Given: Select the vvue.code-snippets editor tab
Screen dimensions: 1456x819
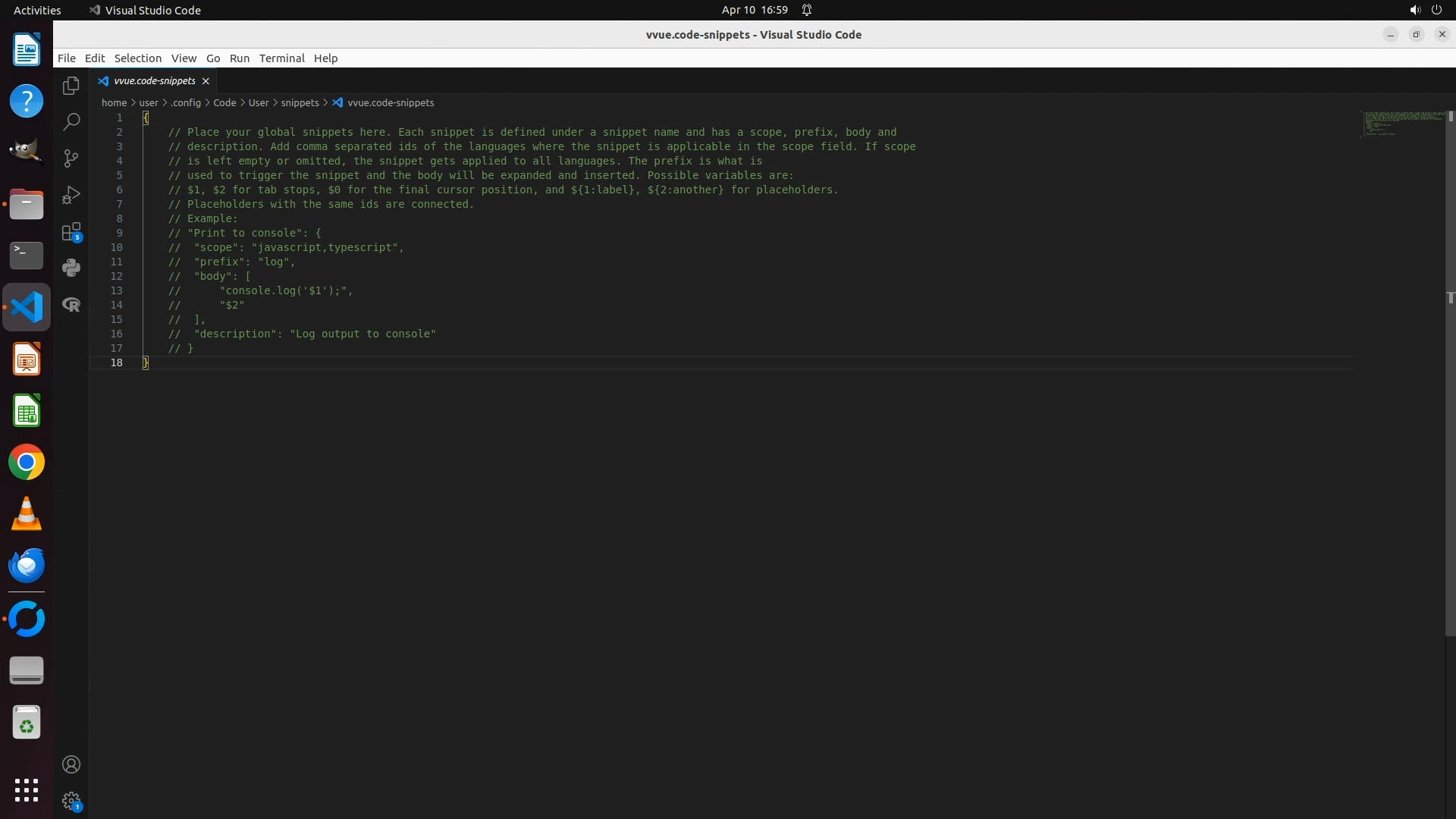Looking at the screenshot, I should pyautogui.click(x=154, y=80).
